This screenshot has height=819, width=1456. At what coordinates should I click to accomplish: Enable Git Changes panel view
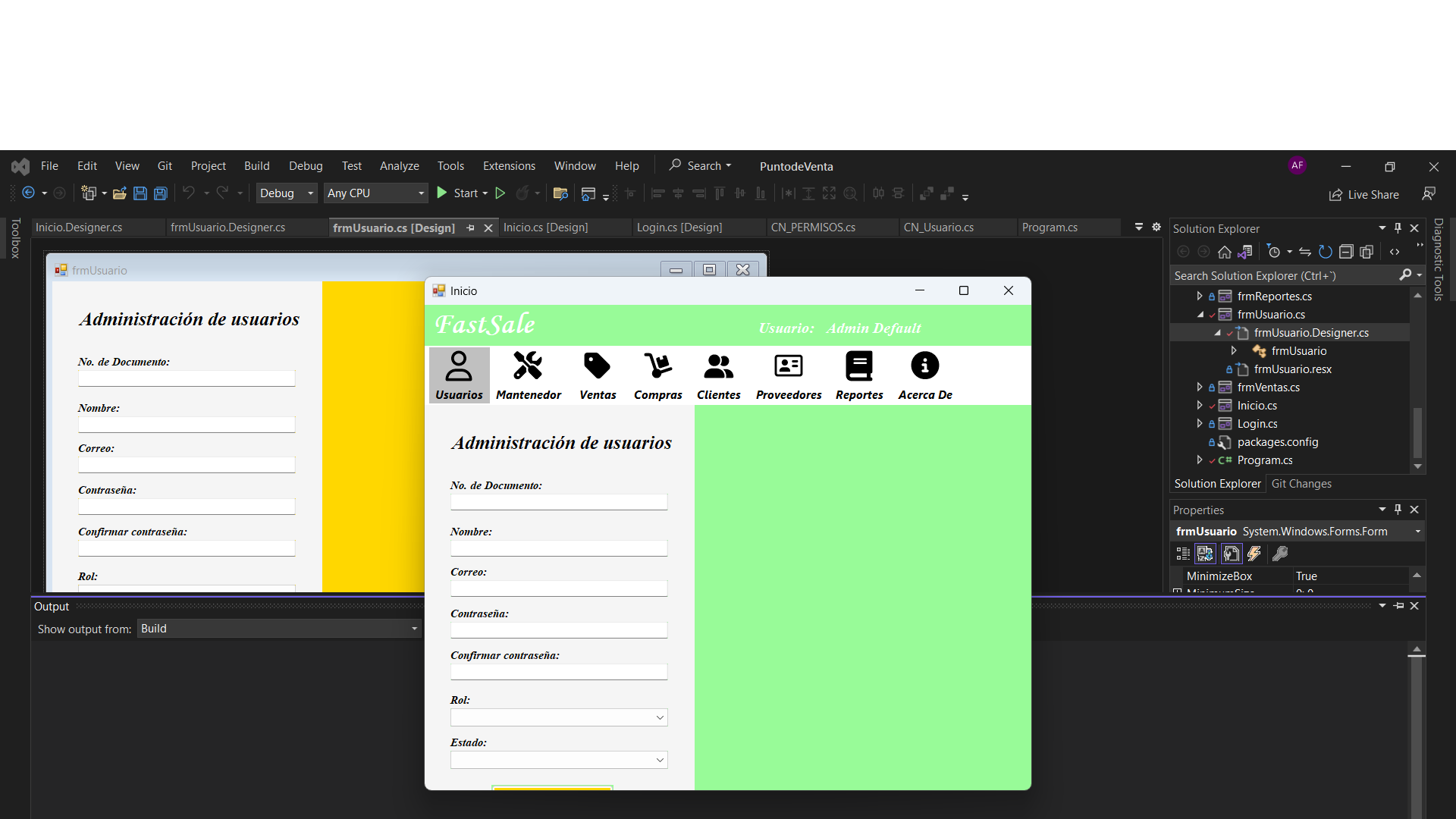(x=1301, y=483)
